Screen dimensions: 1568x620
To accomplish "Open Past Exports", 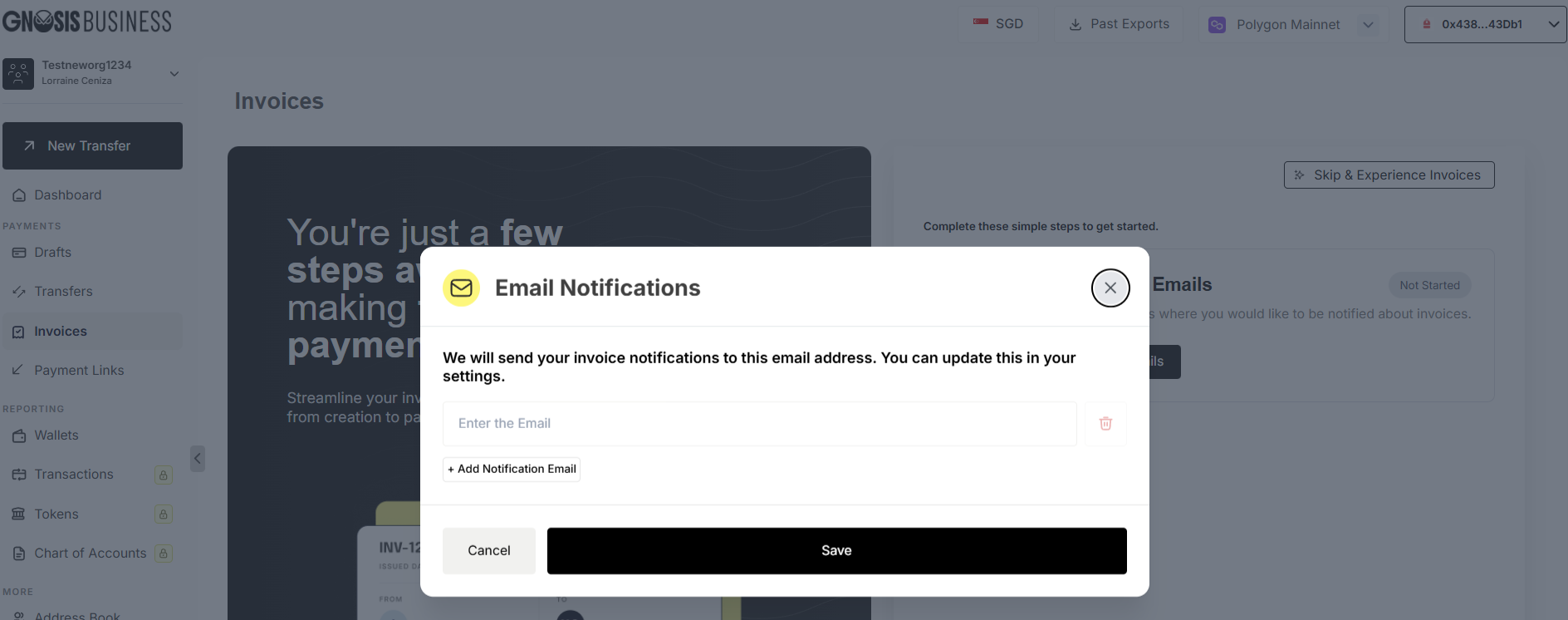I will coord(1119,24).
